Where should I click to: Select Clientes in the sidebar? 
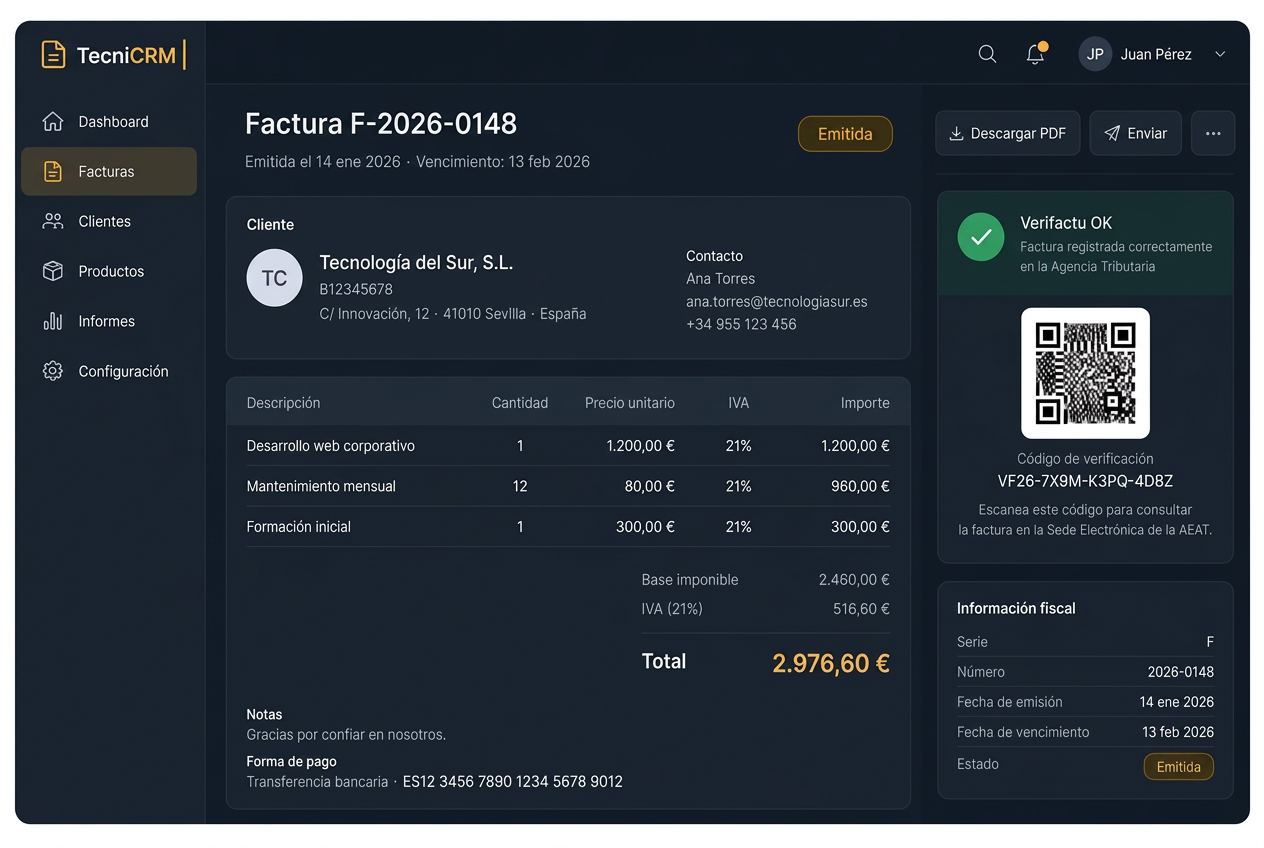point(109,222)
